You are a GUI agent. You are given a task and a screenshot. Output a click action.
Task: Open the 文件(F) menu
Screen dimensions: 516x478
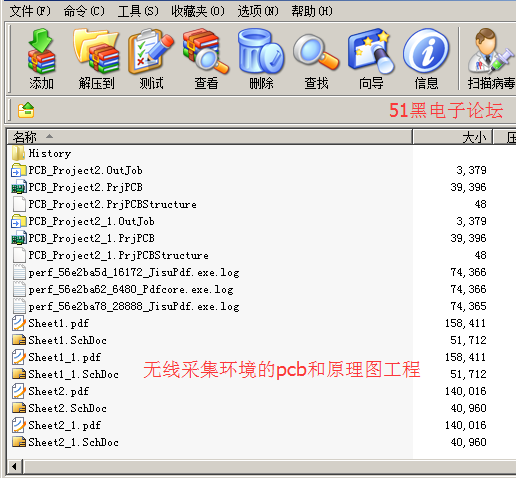30,11
